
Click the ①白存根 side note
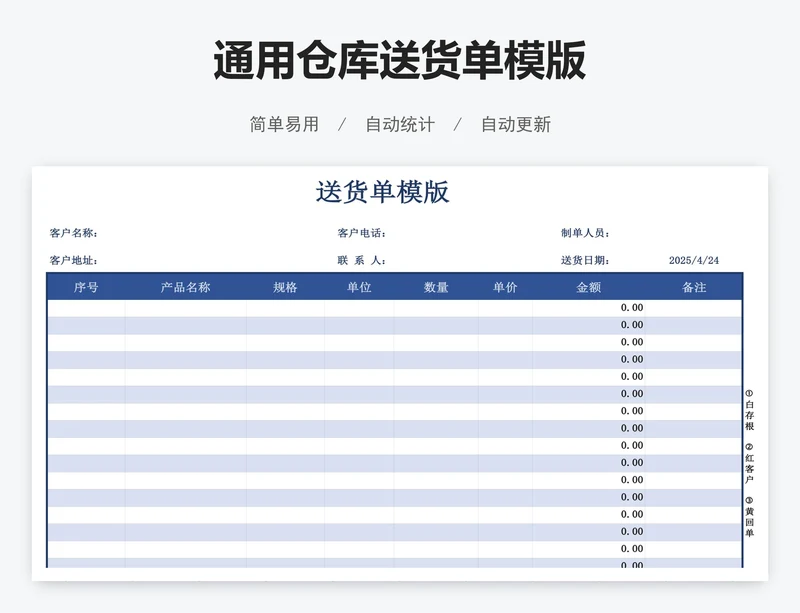pyautogui.click(x=749, y=410)
